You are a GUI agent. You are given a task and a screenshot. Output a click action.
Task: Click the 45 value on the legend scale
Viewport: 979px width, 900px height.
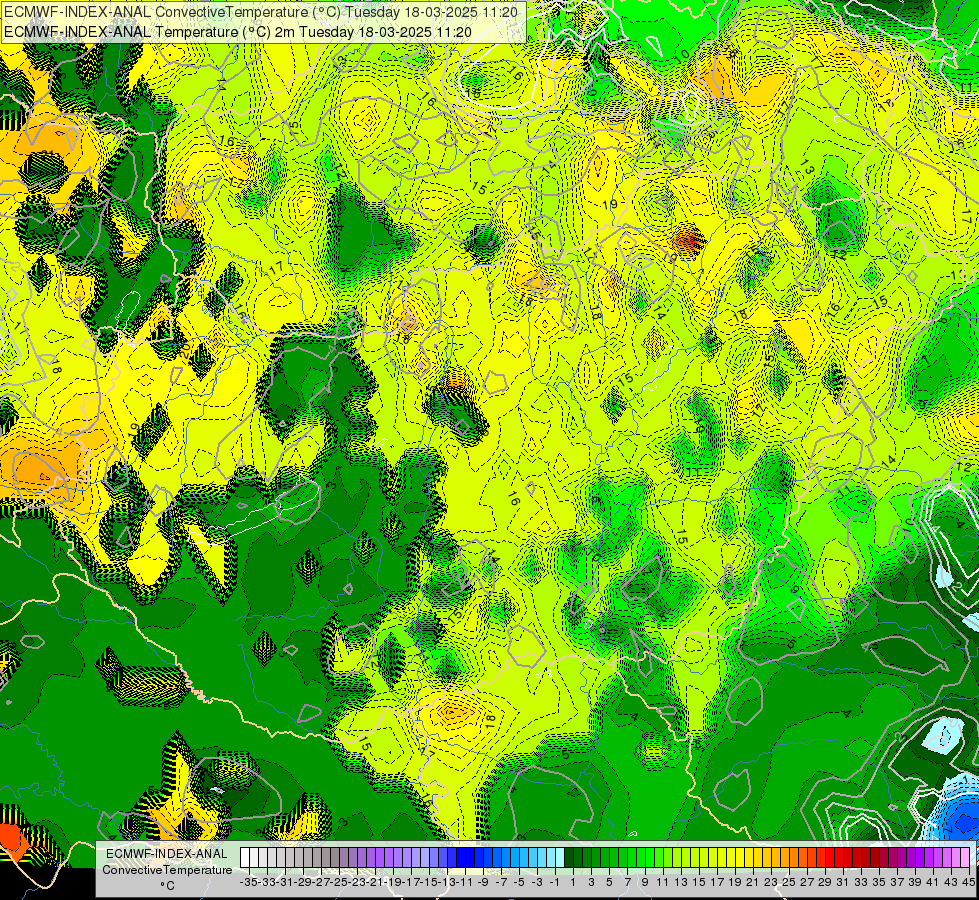[968, 883]
